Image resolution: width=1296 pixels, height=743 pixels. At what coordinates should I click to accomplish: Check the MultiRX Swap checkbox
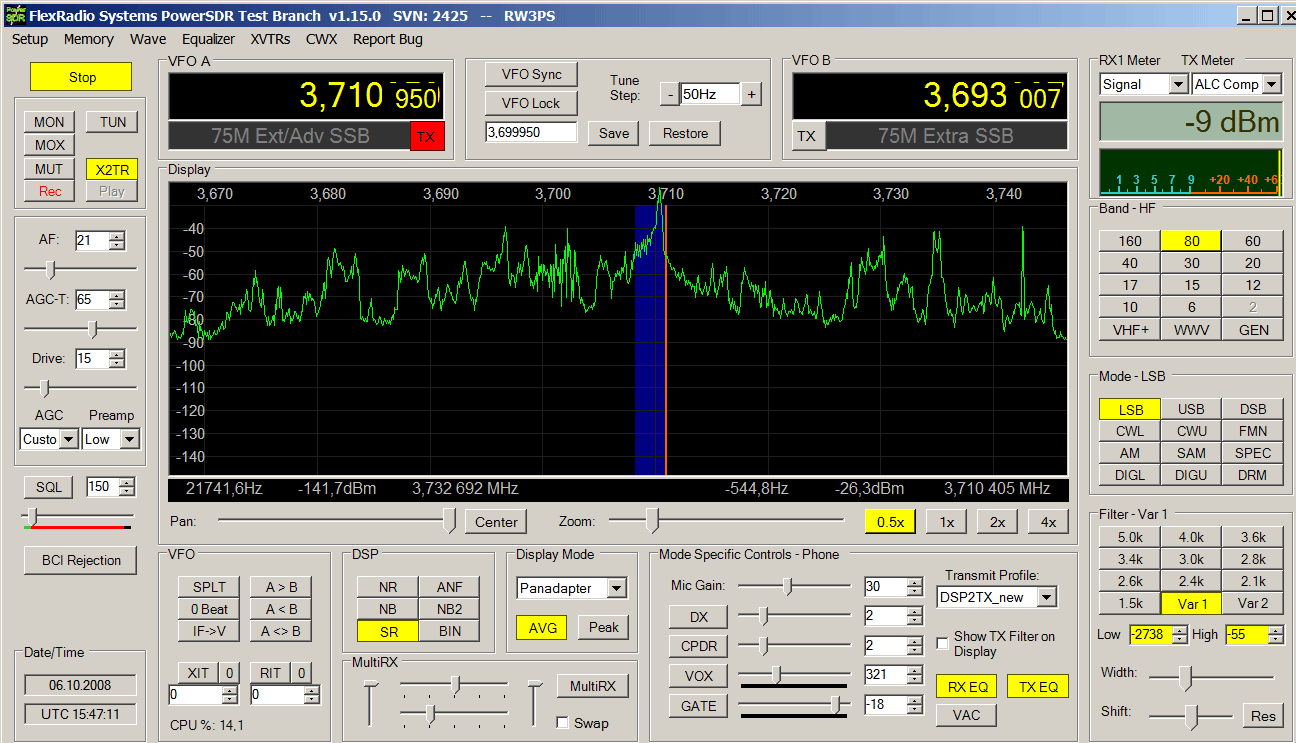562,723
